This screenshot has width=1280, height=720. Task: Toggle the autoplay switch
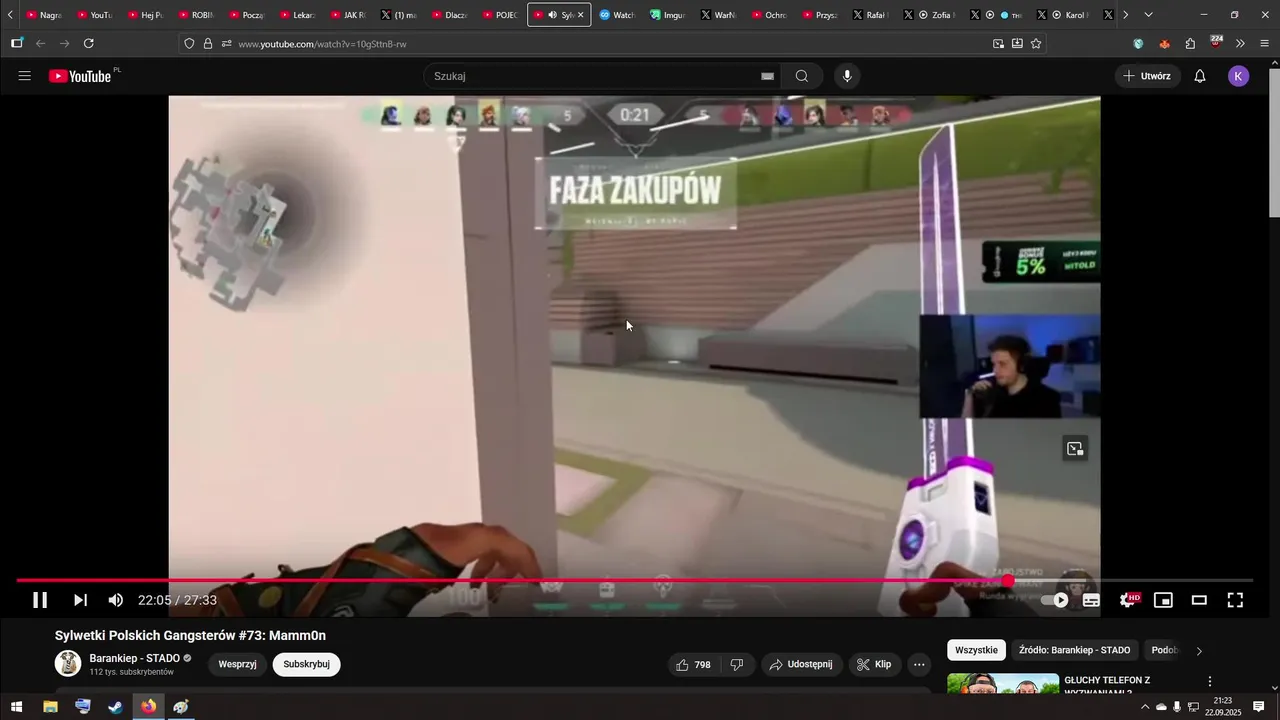click(1055, 600)
